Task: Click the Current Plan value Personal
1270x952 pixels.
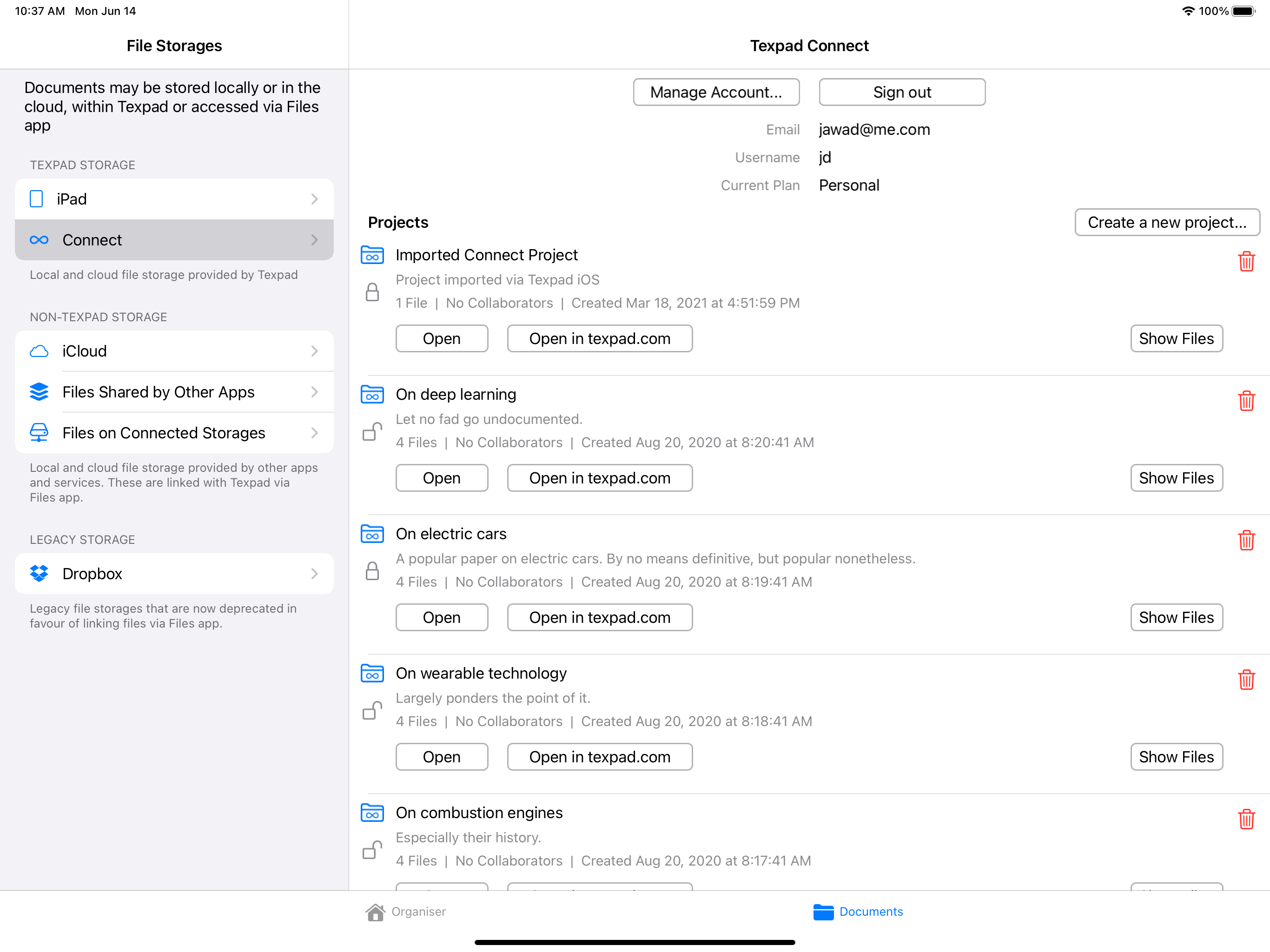Action: point(848,185)
